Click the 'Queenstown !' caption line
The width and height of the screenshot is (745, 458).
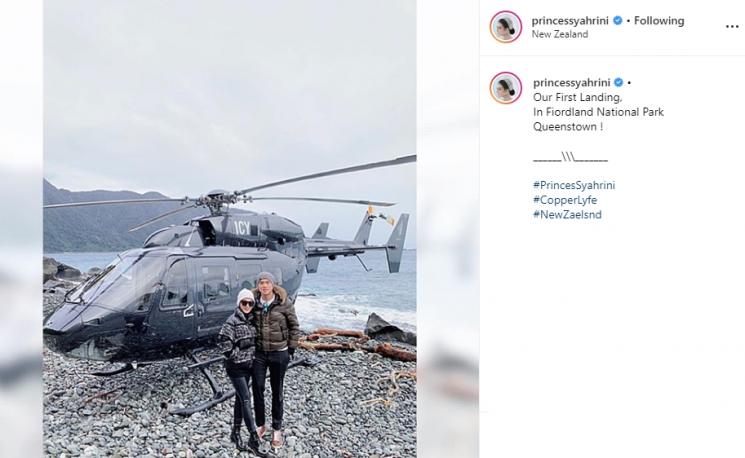pyautogui.click(x=568, y=127)
